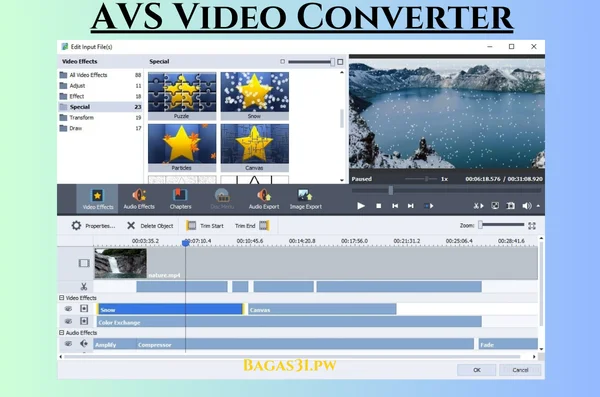Toggle full screen preview icon

(x=495, y=206)
